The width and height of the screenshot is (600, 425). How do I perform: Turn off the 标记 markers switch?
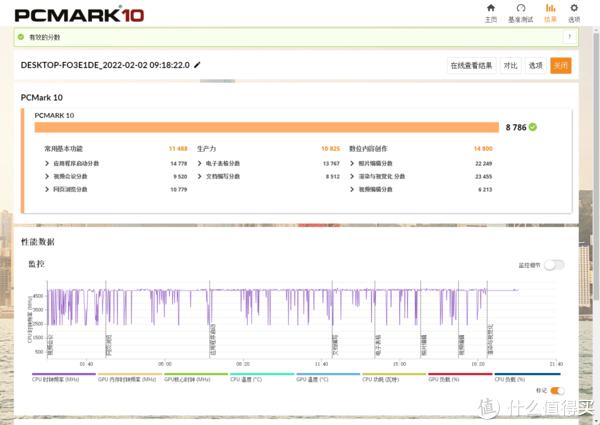pyautogui.click(x=557, y=391)
